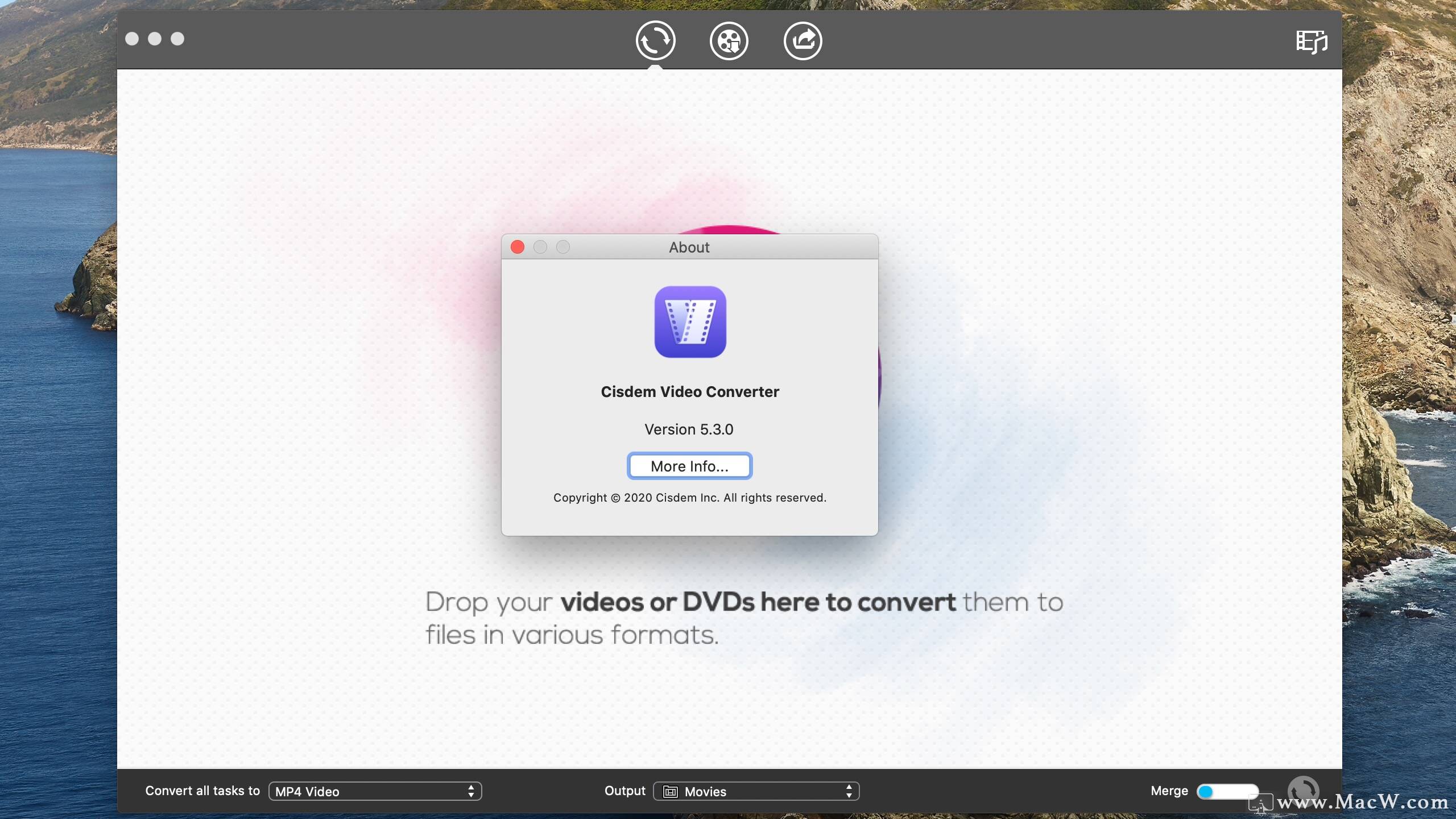Start conversion with the round convert button

(x=1303, y=791)
